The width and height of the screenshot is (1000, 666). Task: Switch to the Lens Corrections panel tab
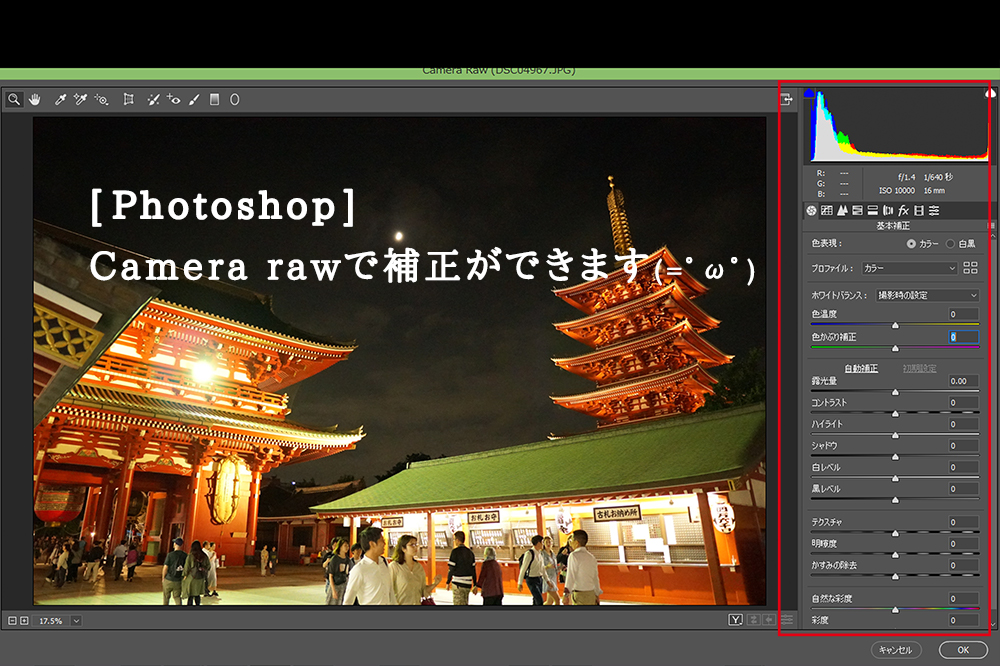point(888,211)
